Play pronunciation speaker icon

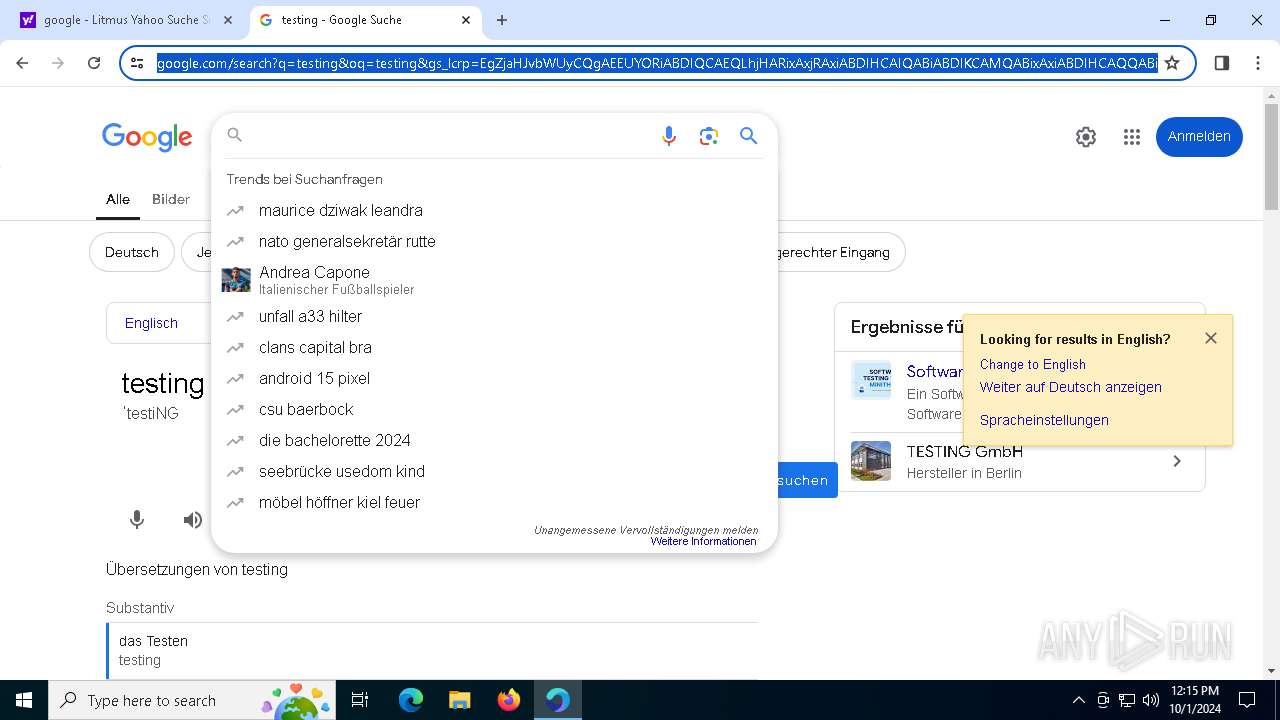[193, 520]
